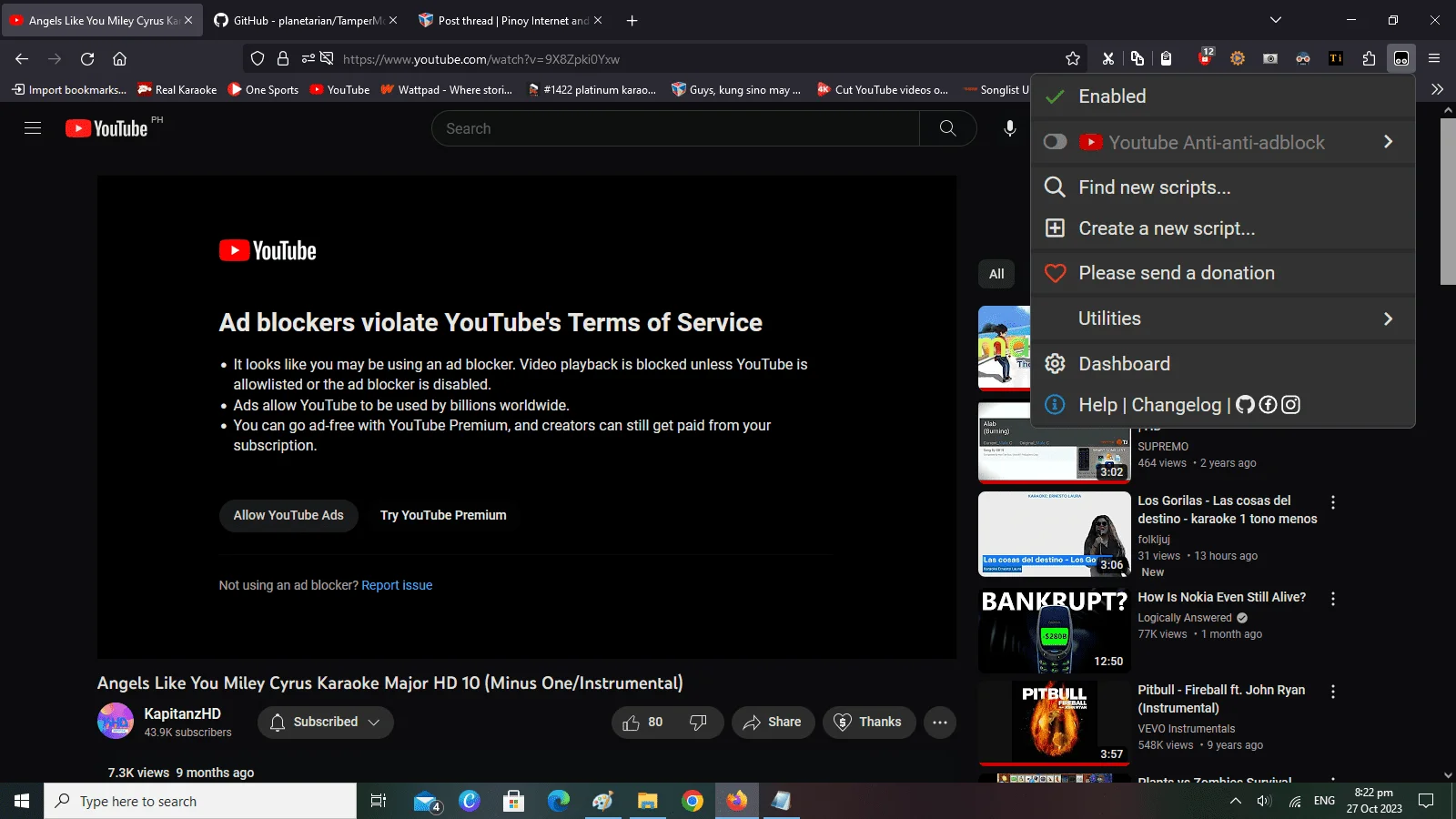Open the Tampermonkey Facebook icon link

tap(1268, 405)
